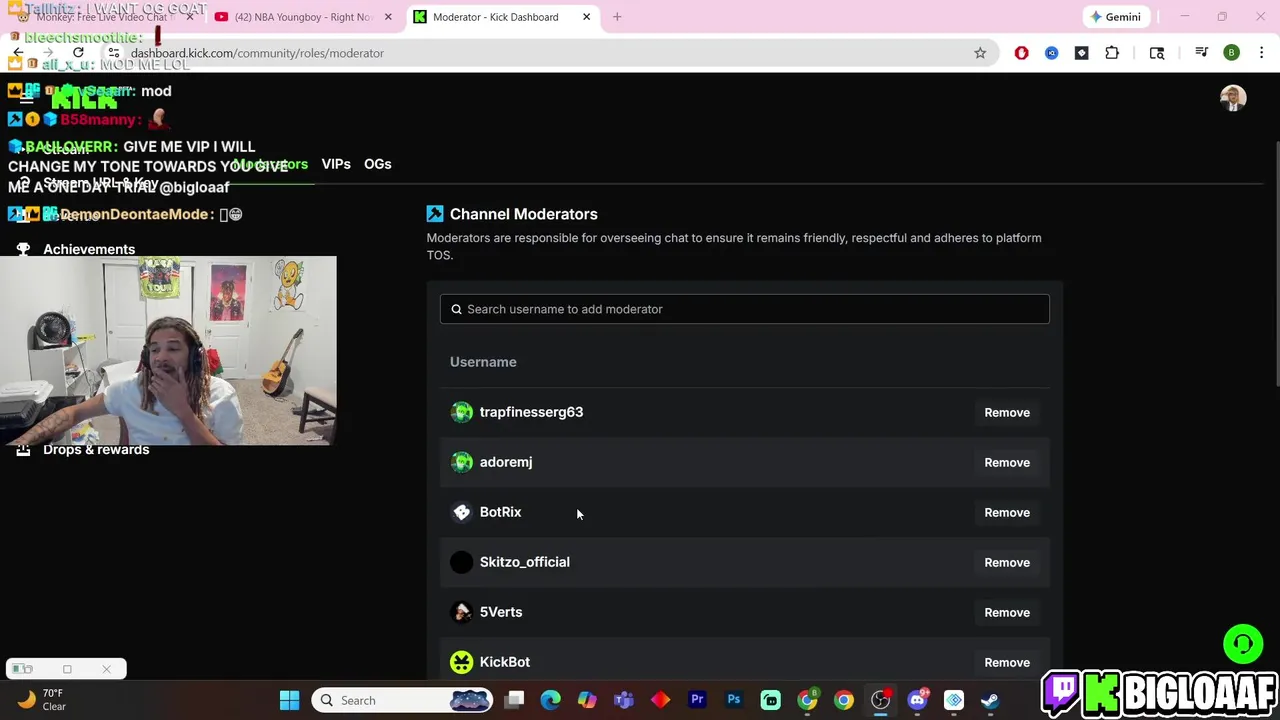1280x720 pixels.
Task: Open the green support headset chat button
Action: click(1243, 644)
